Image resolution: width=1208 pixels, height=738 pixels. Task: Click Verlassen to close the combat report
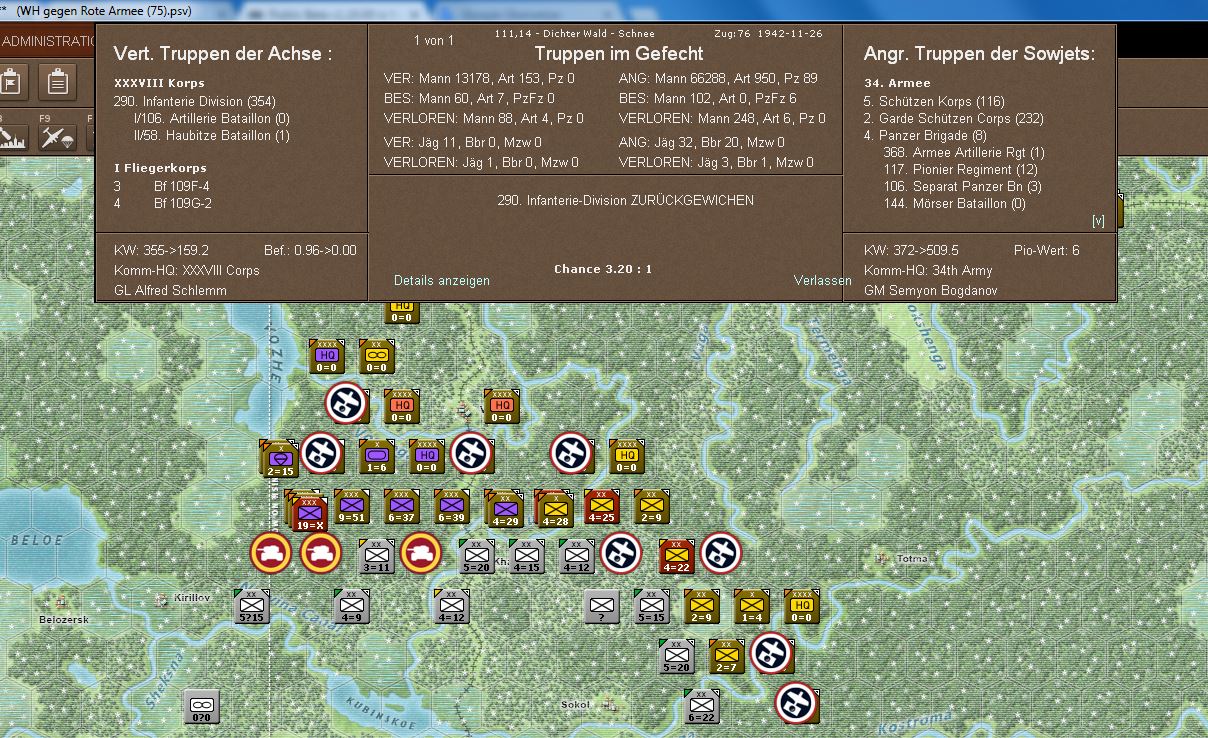point(822,281)
